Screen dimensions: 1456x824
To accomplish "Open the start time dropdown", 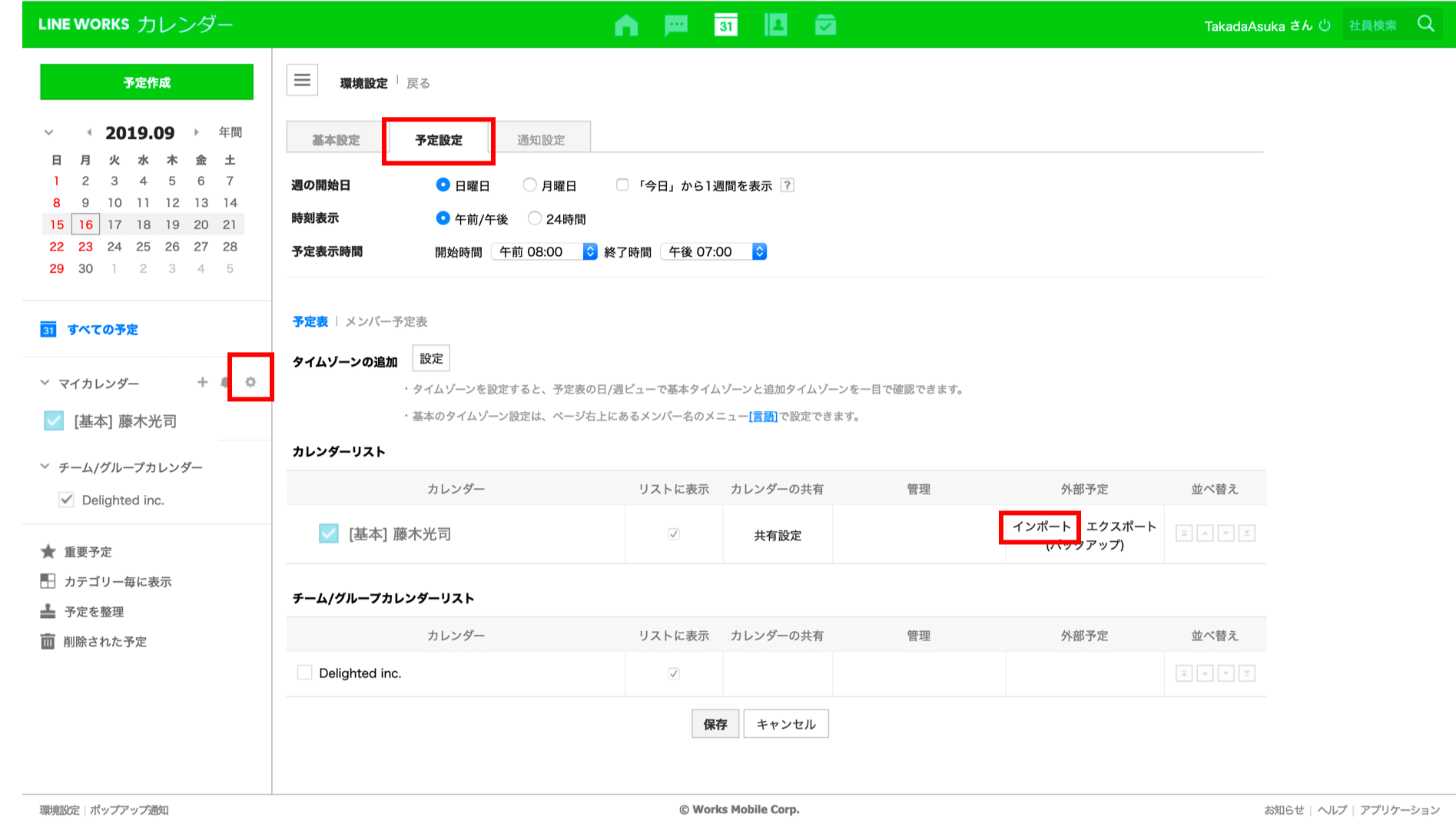I will [x=544, y=252].
